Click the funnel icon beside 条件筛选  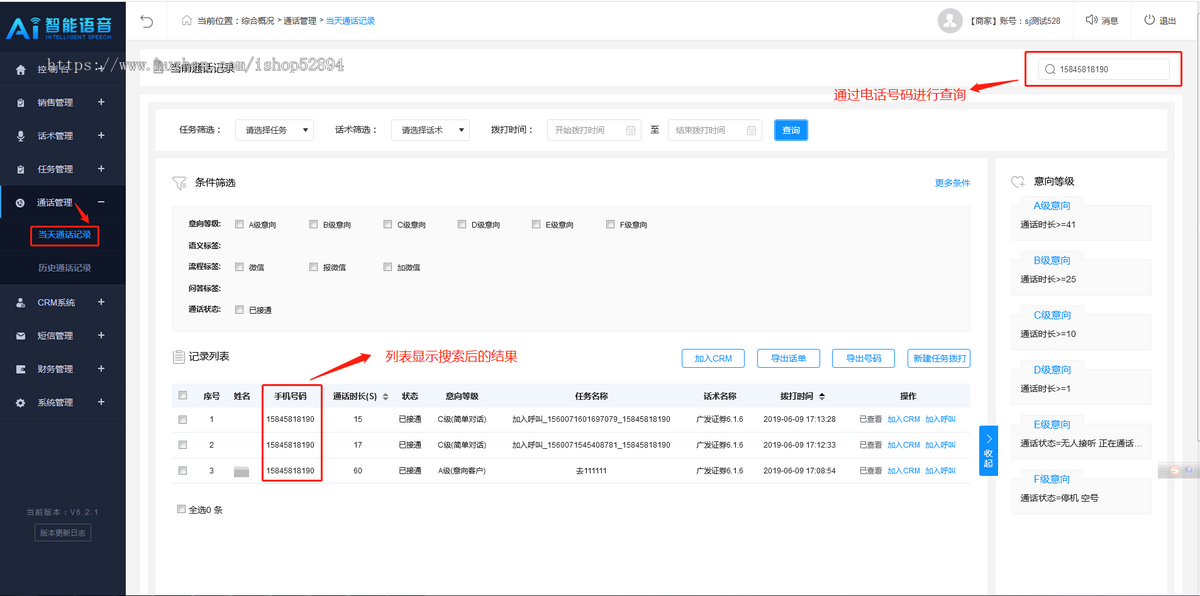pos(179,183)
